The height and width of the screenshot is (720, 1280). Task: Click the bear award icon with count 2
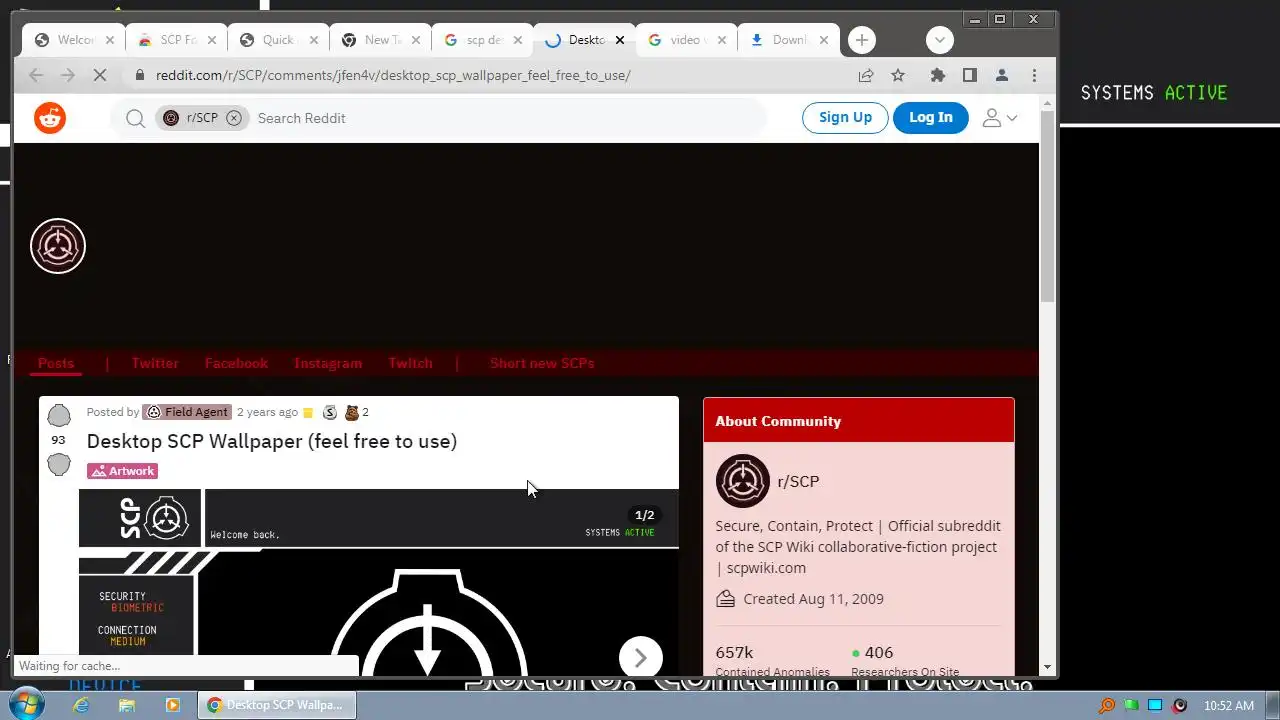(352, 412)
